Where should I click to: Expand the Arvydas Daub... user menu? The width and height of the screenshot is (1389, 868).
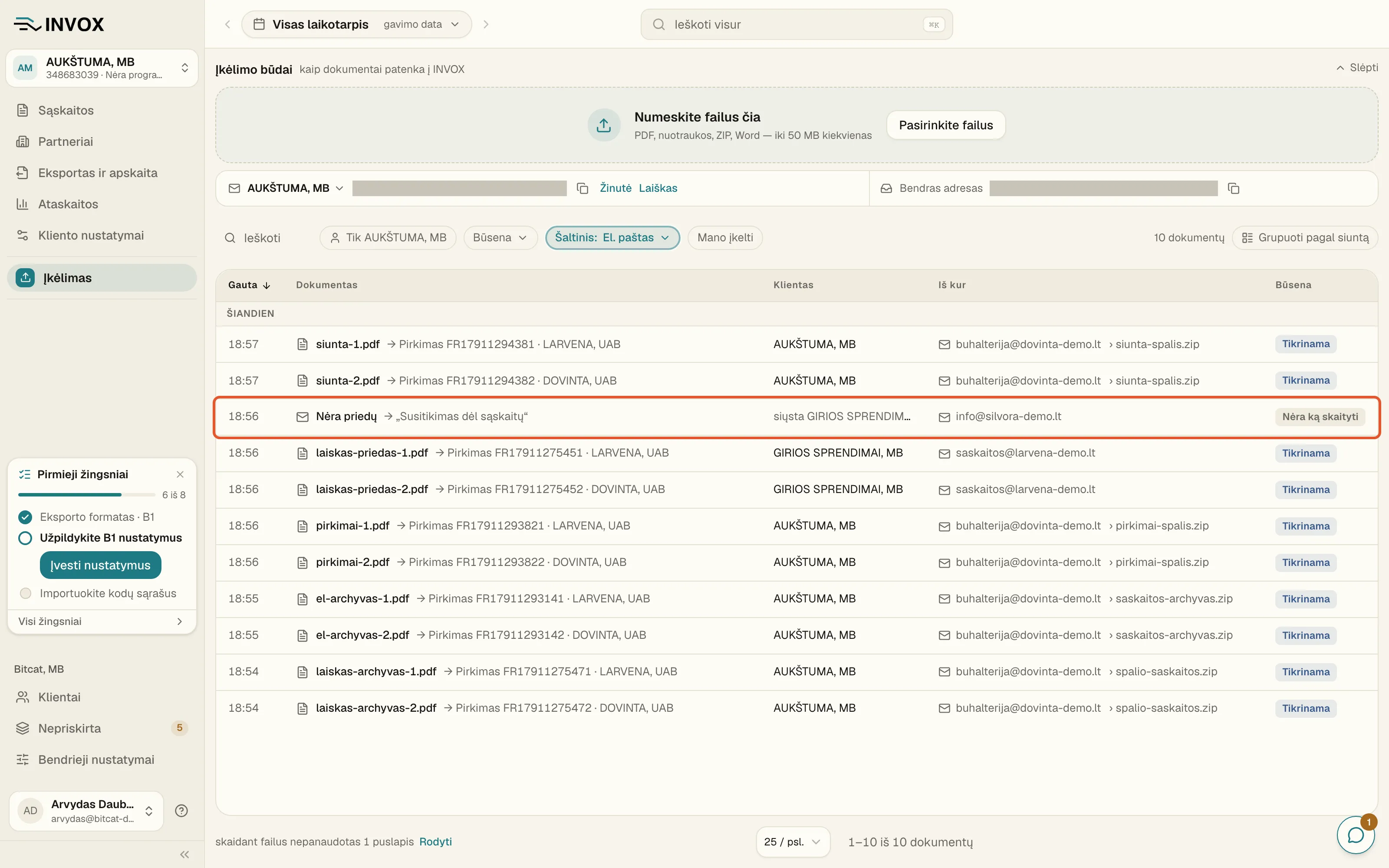(x=87, y=811)
